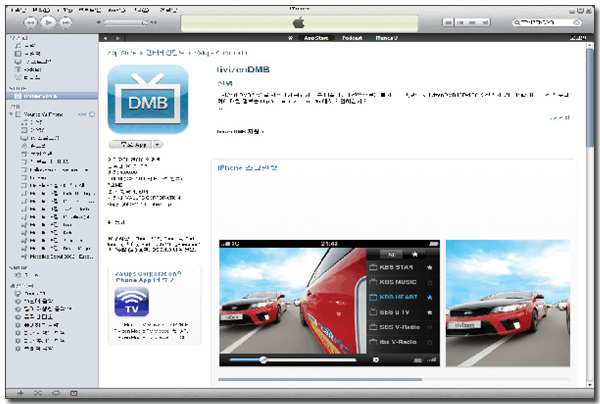Play the current track in iTunes

click(48, 23)
